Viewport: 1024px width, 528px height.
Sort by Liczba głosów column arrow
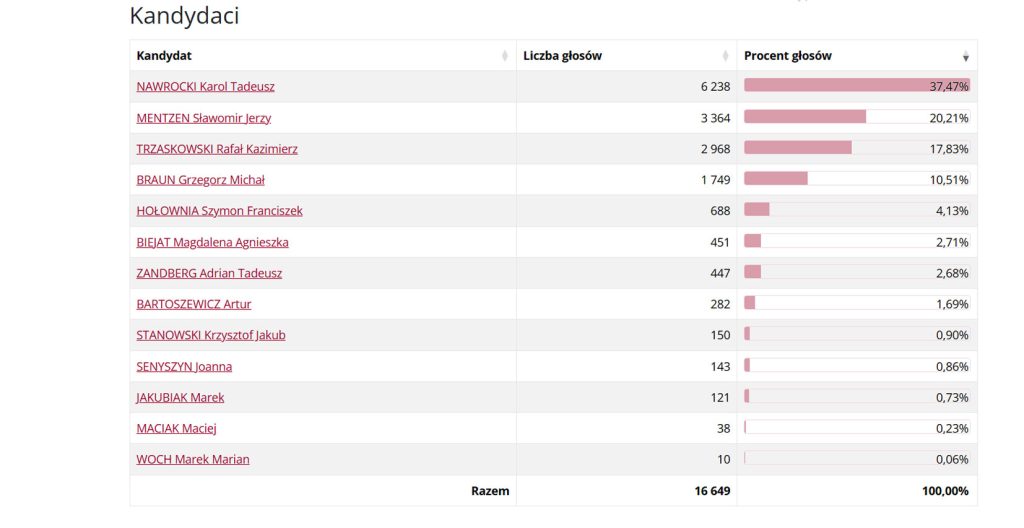click(726, 56)
